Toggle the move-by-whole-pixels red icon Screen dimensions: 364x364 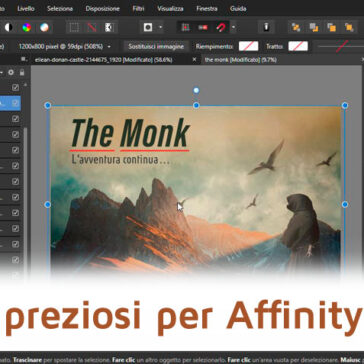click(x=203, y=27)
